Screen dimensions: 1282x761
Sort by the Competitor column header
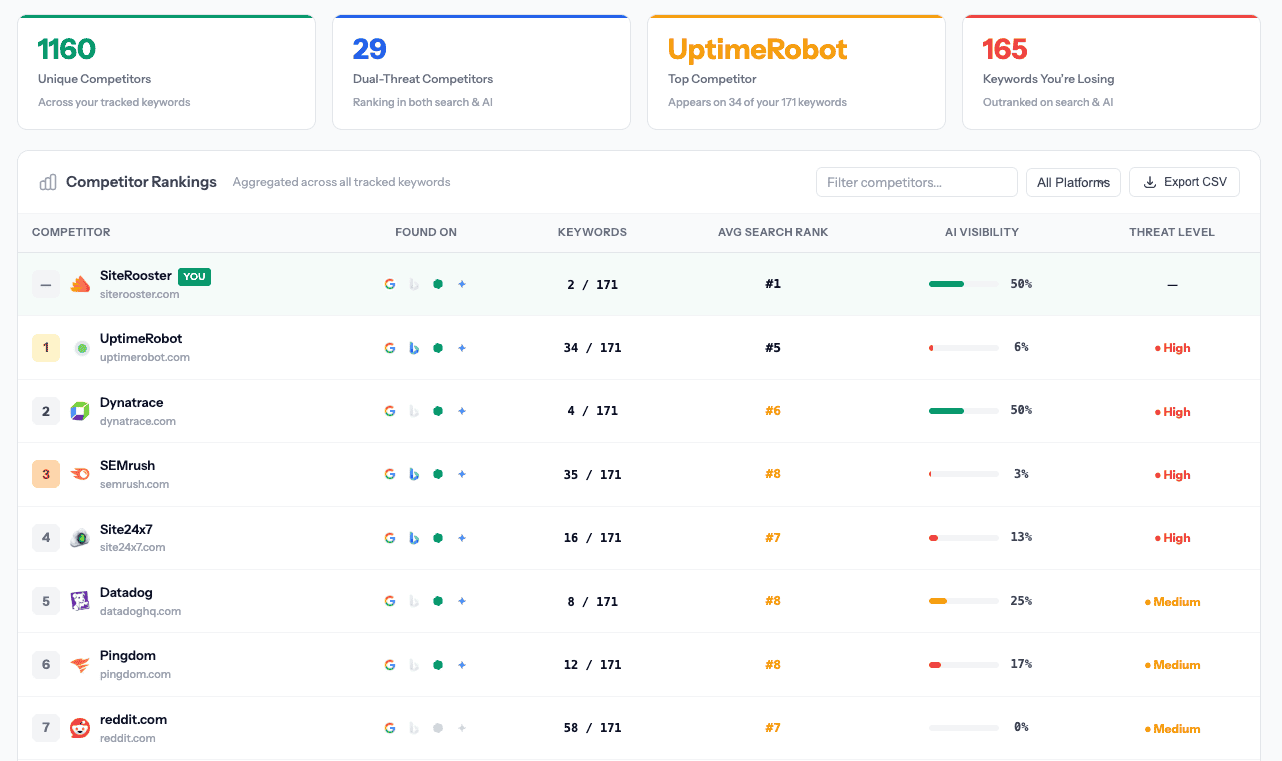click(x=71, y=232)
